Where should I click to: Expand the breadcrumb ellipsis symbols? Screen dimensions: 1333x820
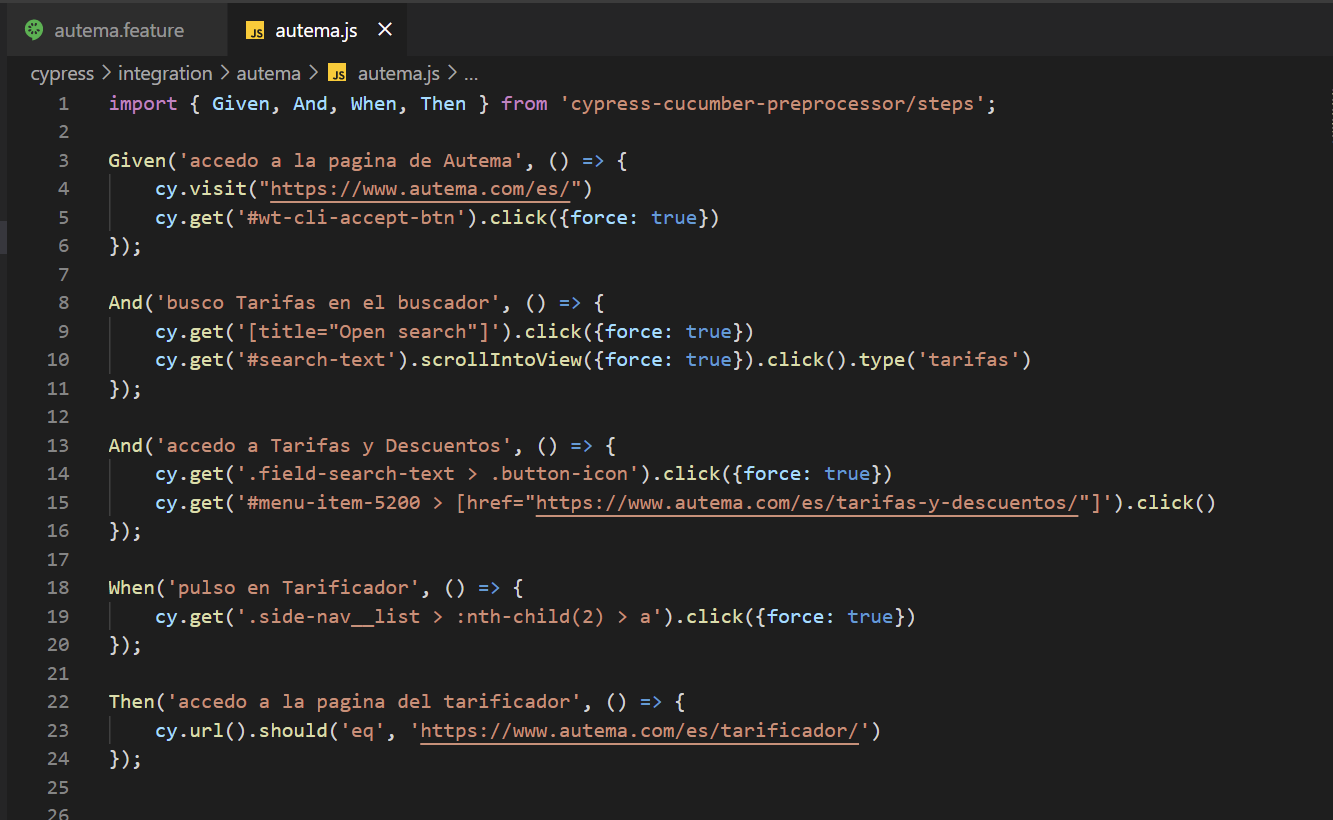[471, 73]
